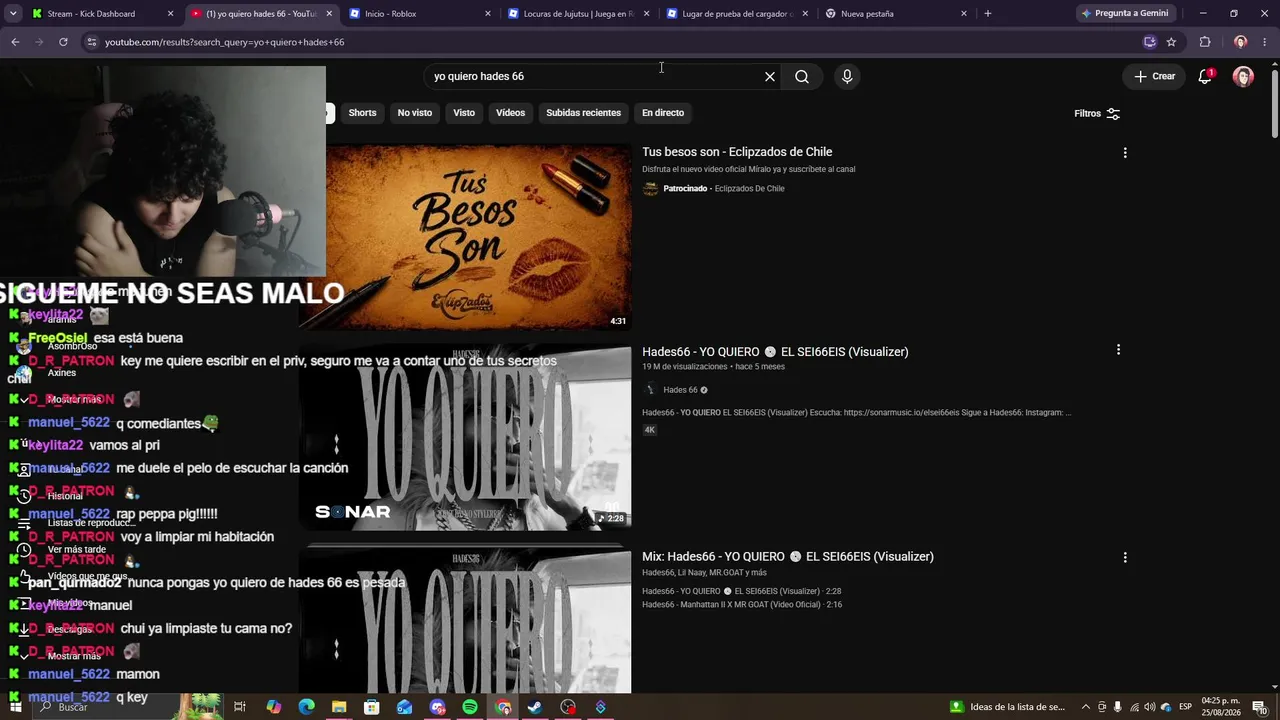Select the Vídeos filter chip

point(510,113)
